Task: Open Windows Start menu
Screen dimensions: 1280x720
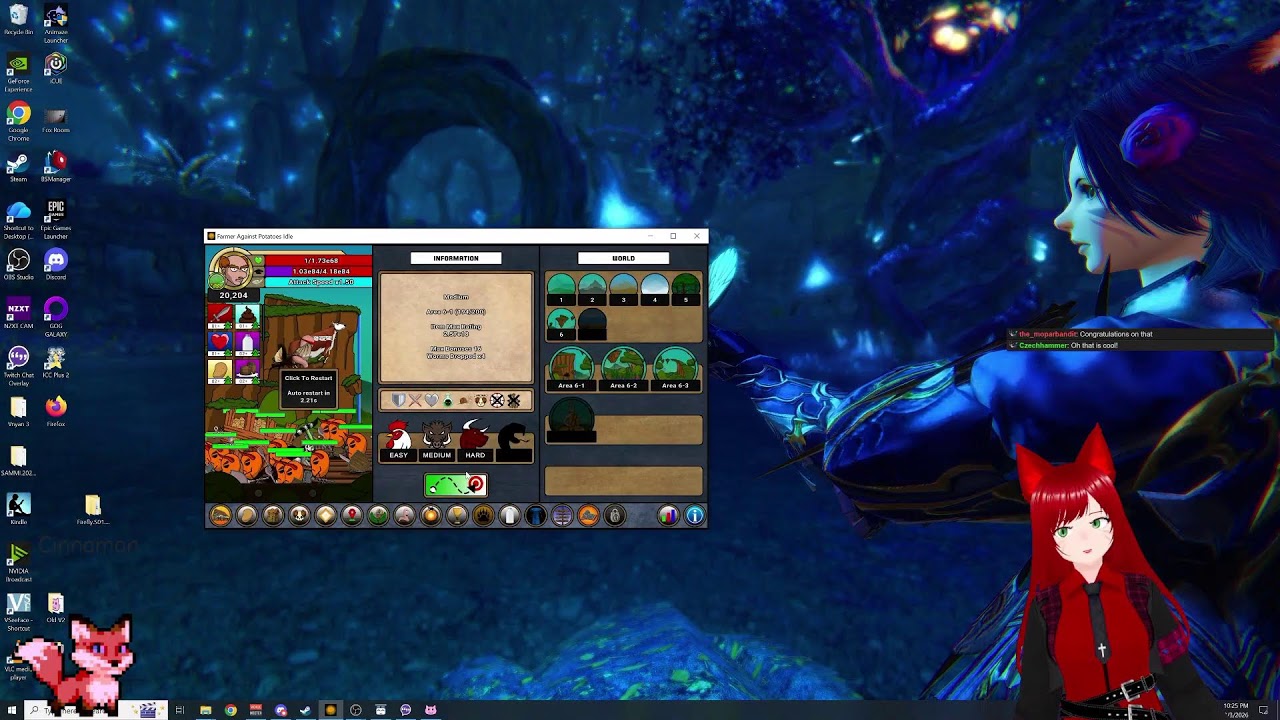Action: (x=11, y=710)
